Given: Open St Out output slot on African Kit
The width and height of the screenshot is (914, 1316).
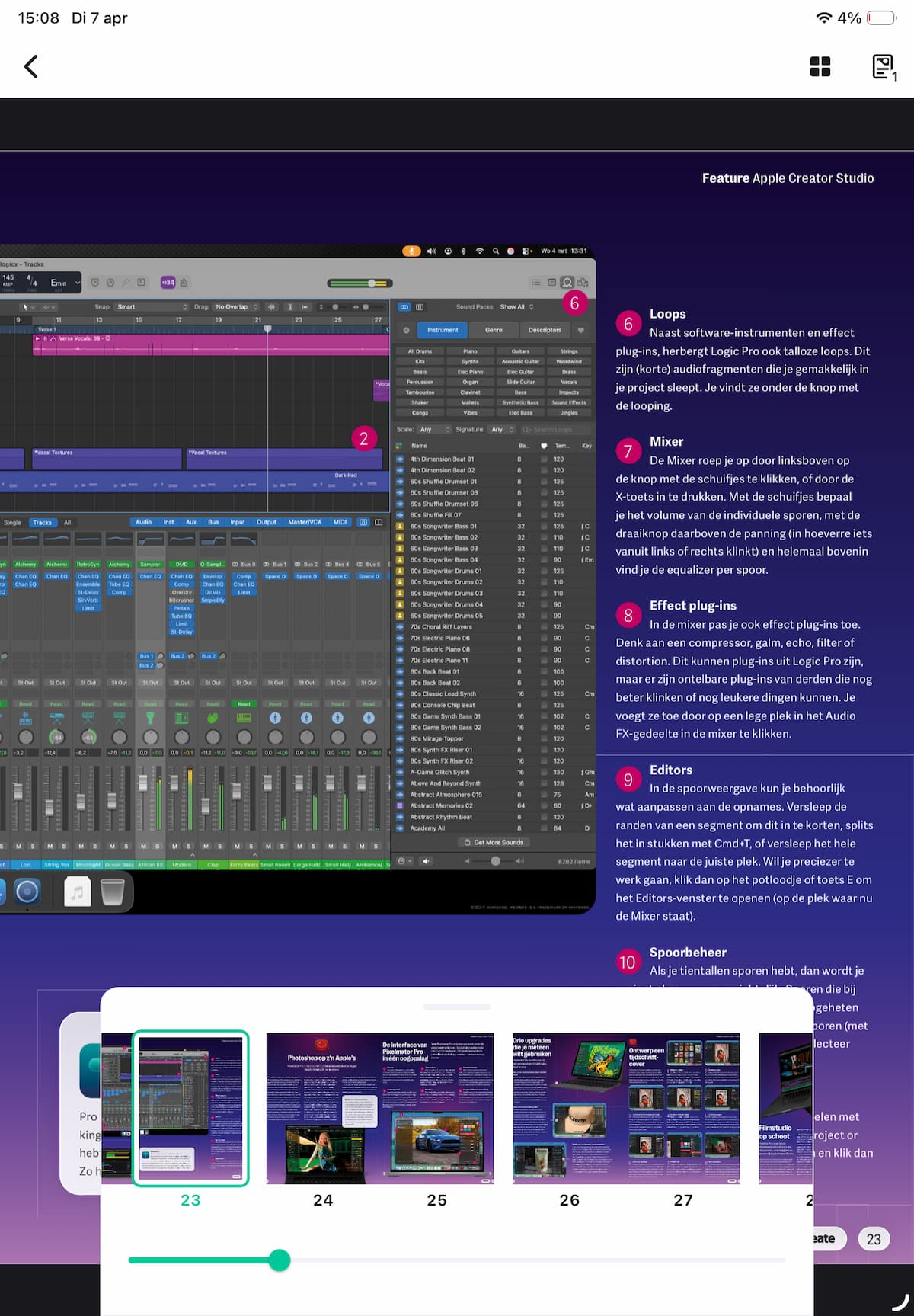Looking at the screenshot, I should 150,683.
